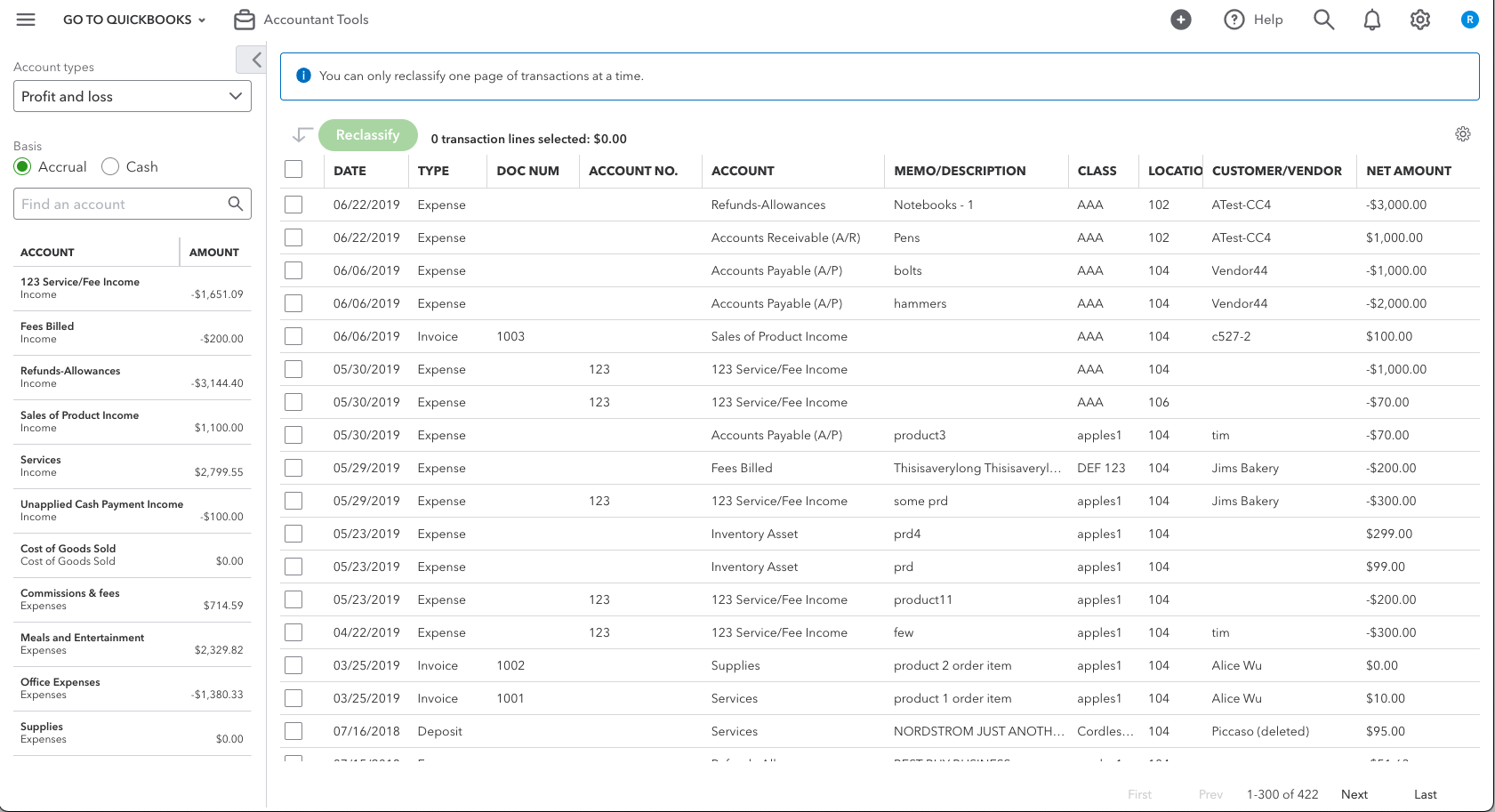Select Meals and Entertainment account
The image size is (1495, 812).
133,644
